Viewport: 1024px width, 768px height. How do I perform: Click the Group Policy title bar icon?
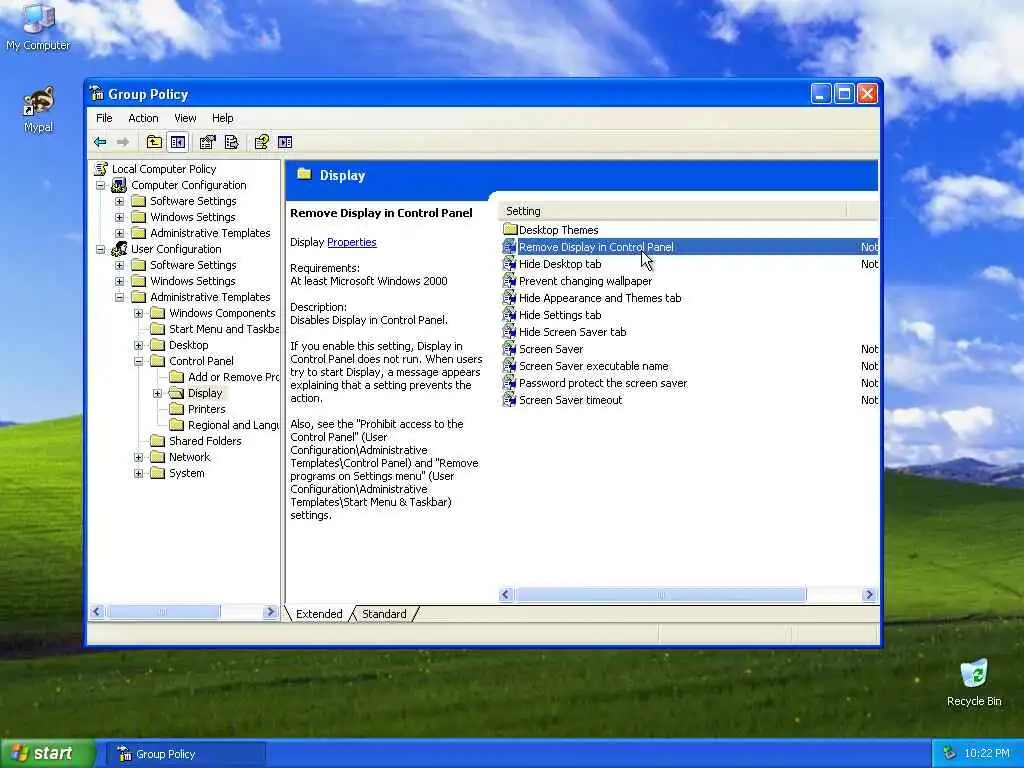pyautogui.click(x=97, y=93)
